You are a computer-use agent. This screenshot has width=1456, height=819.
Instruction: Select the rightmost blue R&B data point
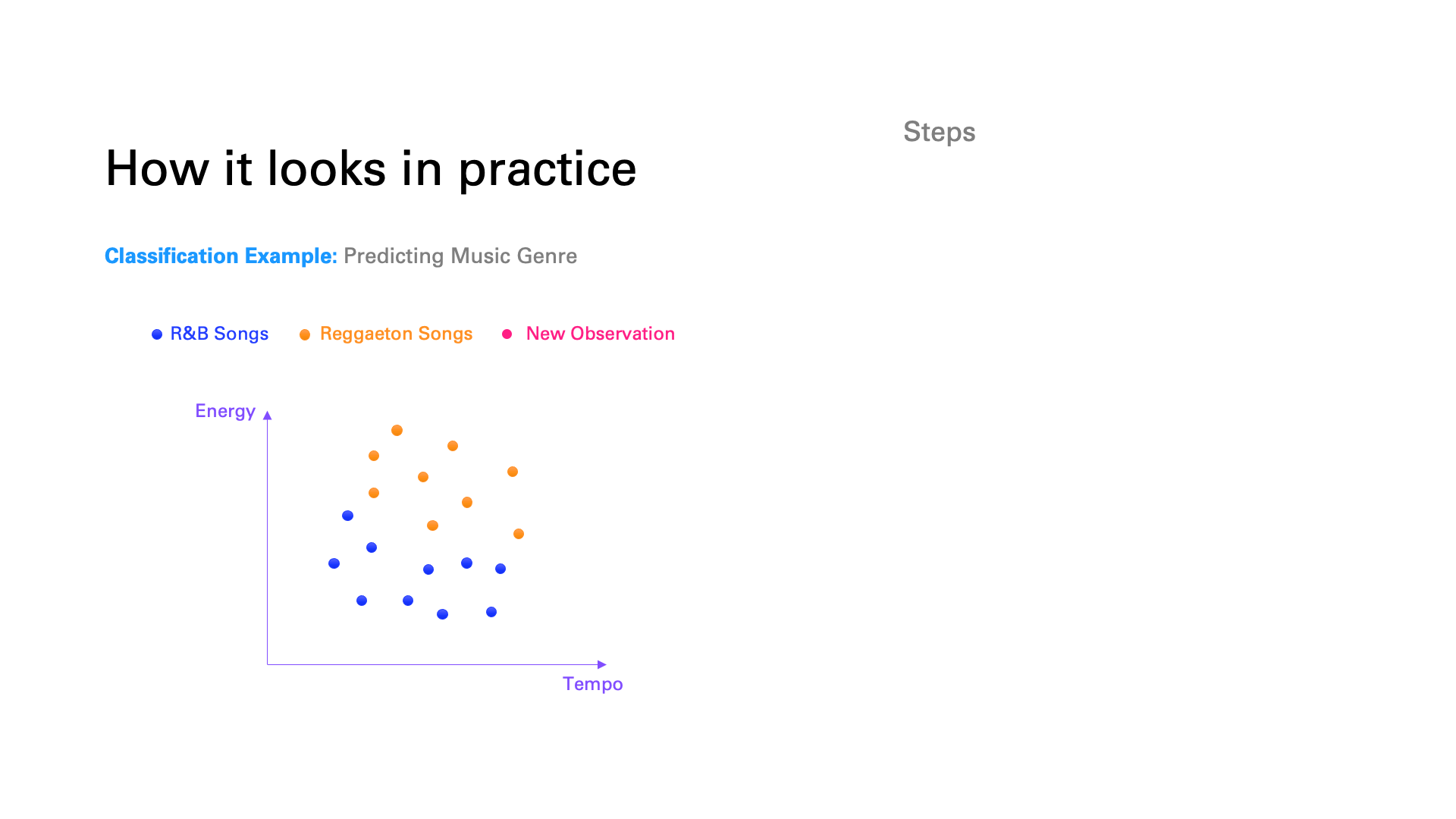tap(500, 569)
